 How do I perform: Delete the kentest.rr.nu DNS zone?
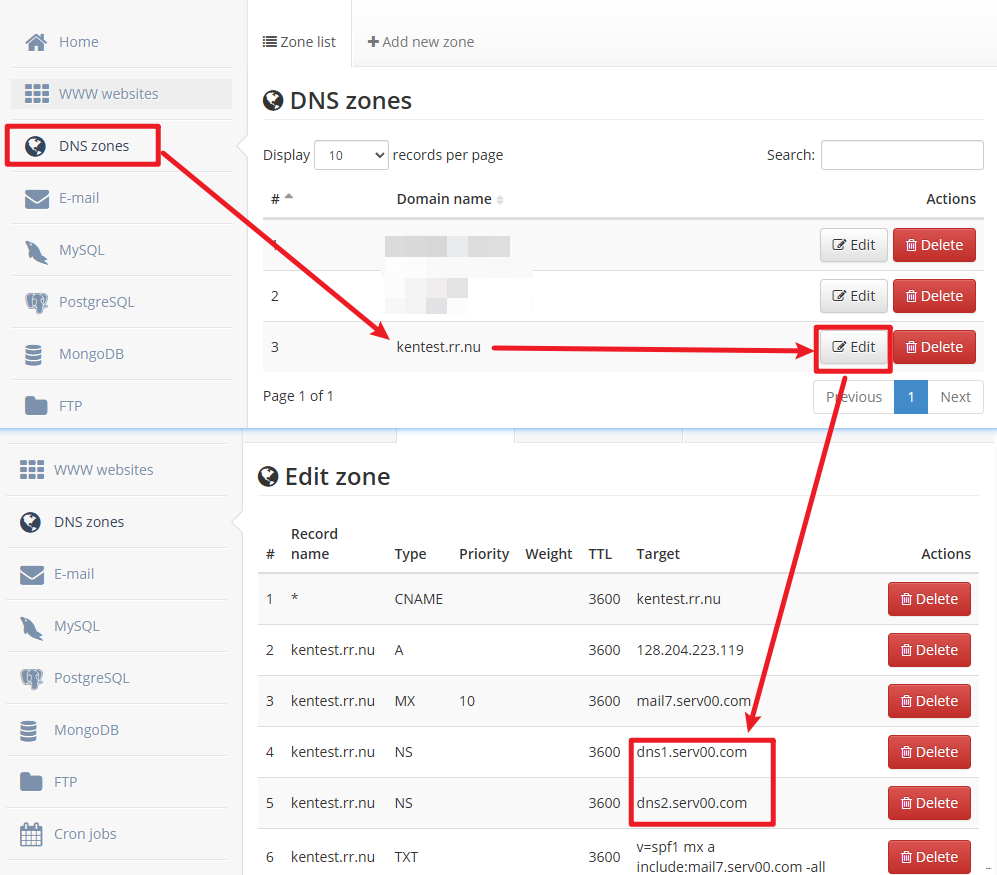[933, 347]
